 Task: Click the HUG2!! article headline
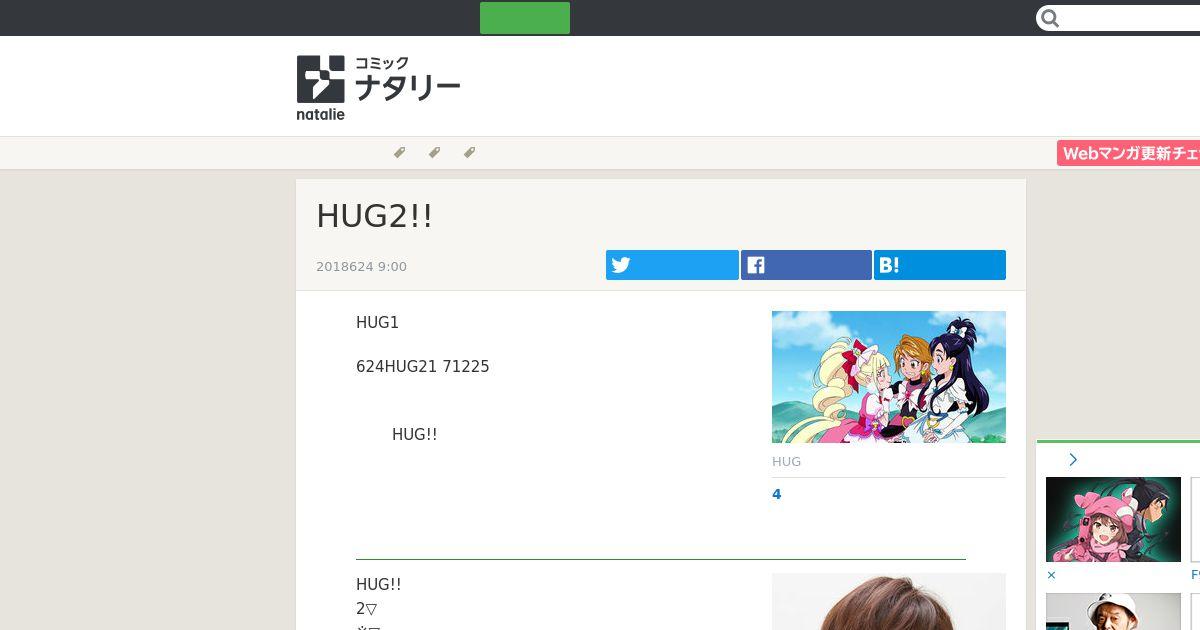pos(375,215)
